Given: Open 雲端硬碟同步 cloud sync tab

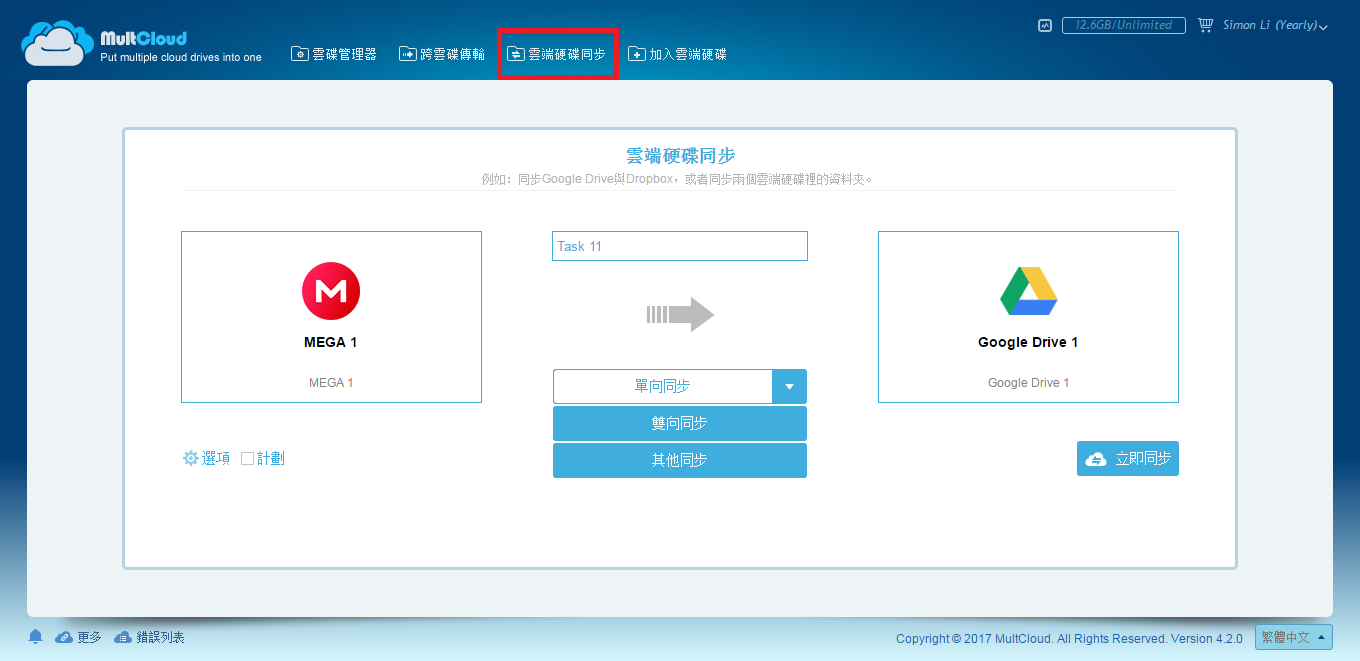Looking at the screenshot, I should [556, 54].
